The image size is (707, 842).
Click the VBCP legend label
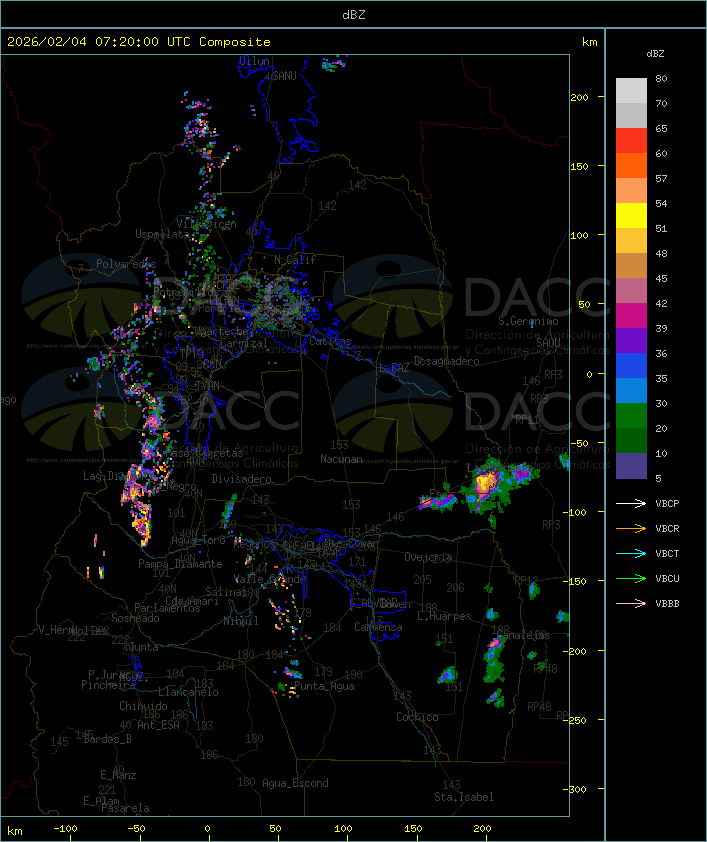pos(667,503)
